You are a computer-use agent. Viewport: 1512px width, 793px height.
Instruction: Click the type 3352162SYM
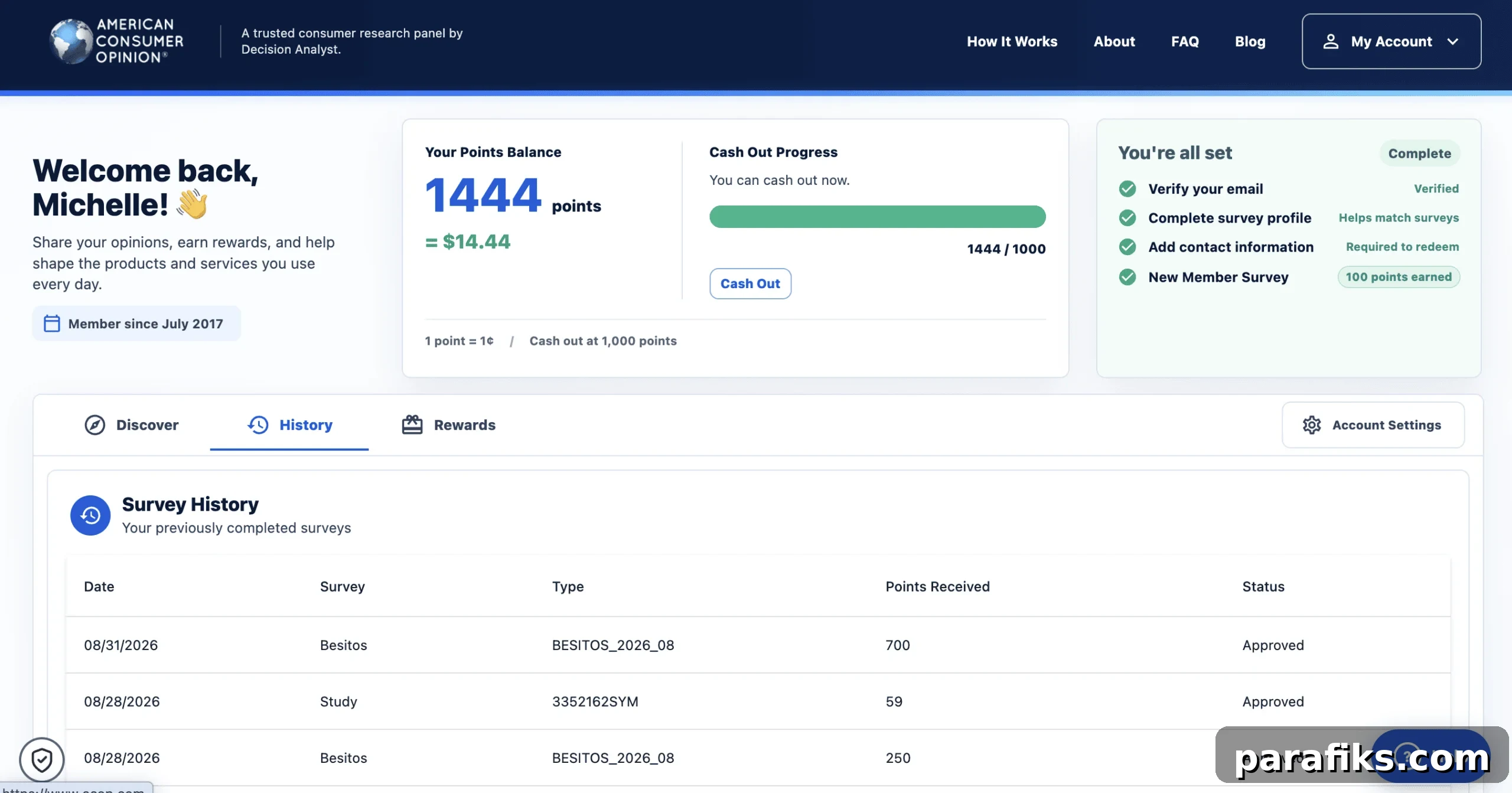595,701
